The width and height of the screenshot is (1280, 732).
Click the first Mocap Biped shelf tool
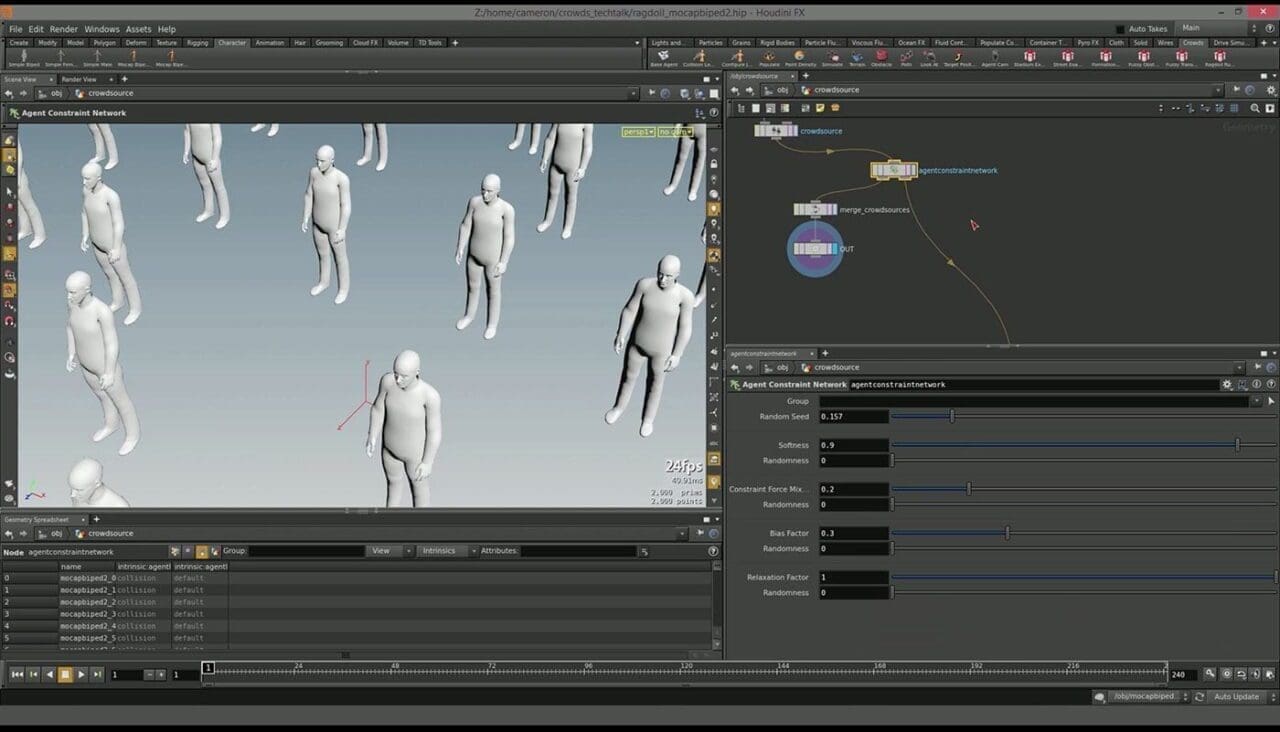133,58
